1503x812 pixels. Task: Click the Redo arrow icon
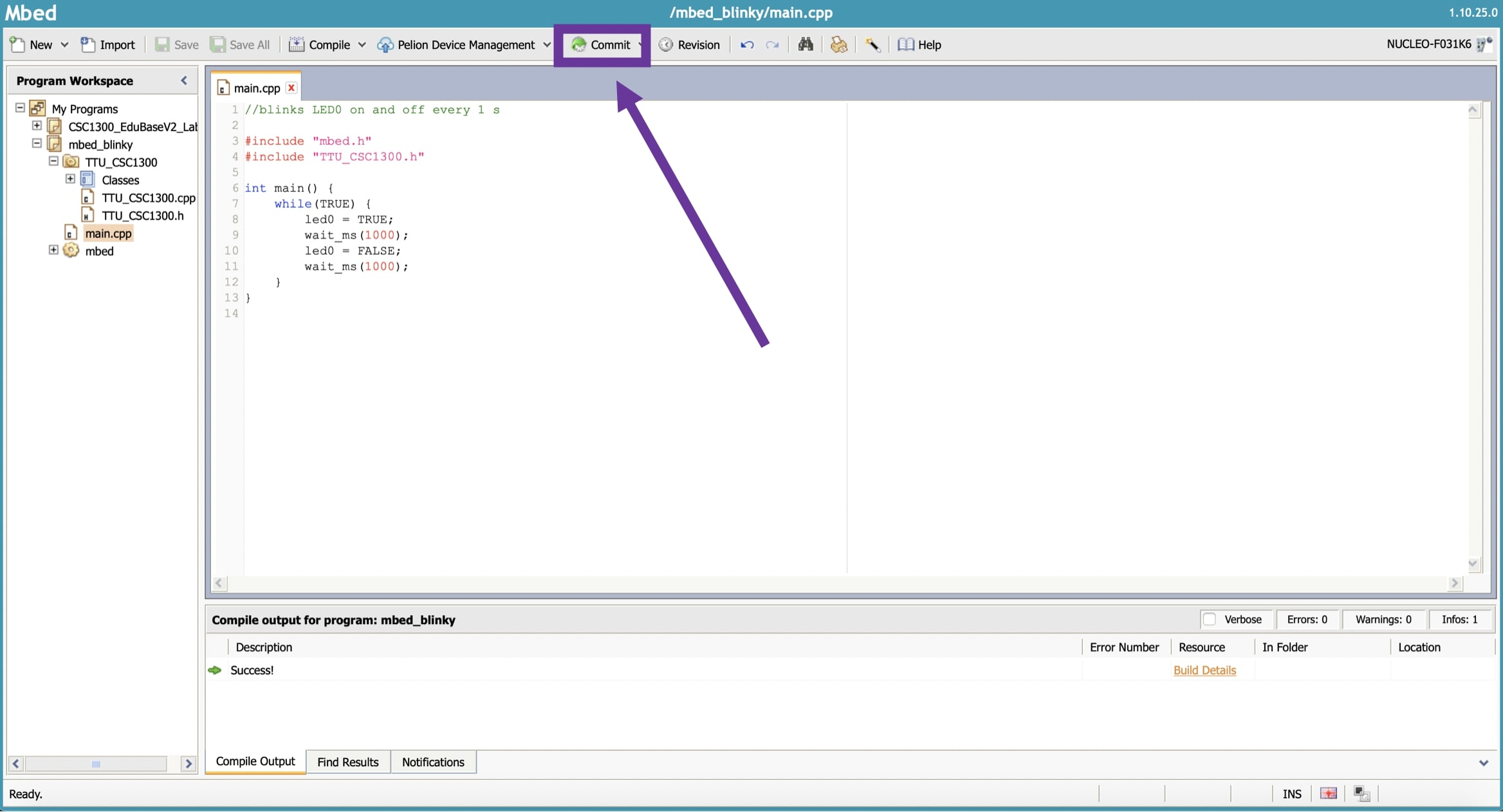772,44
